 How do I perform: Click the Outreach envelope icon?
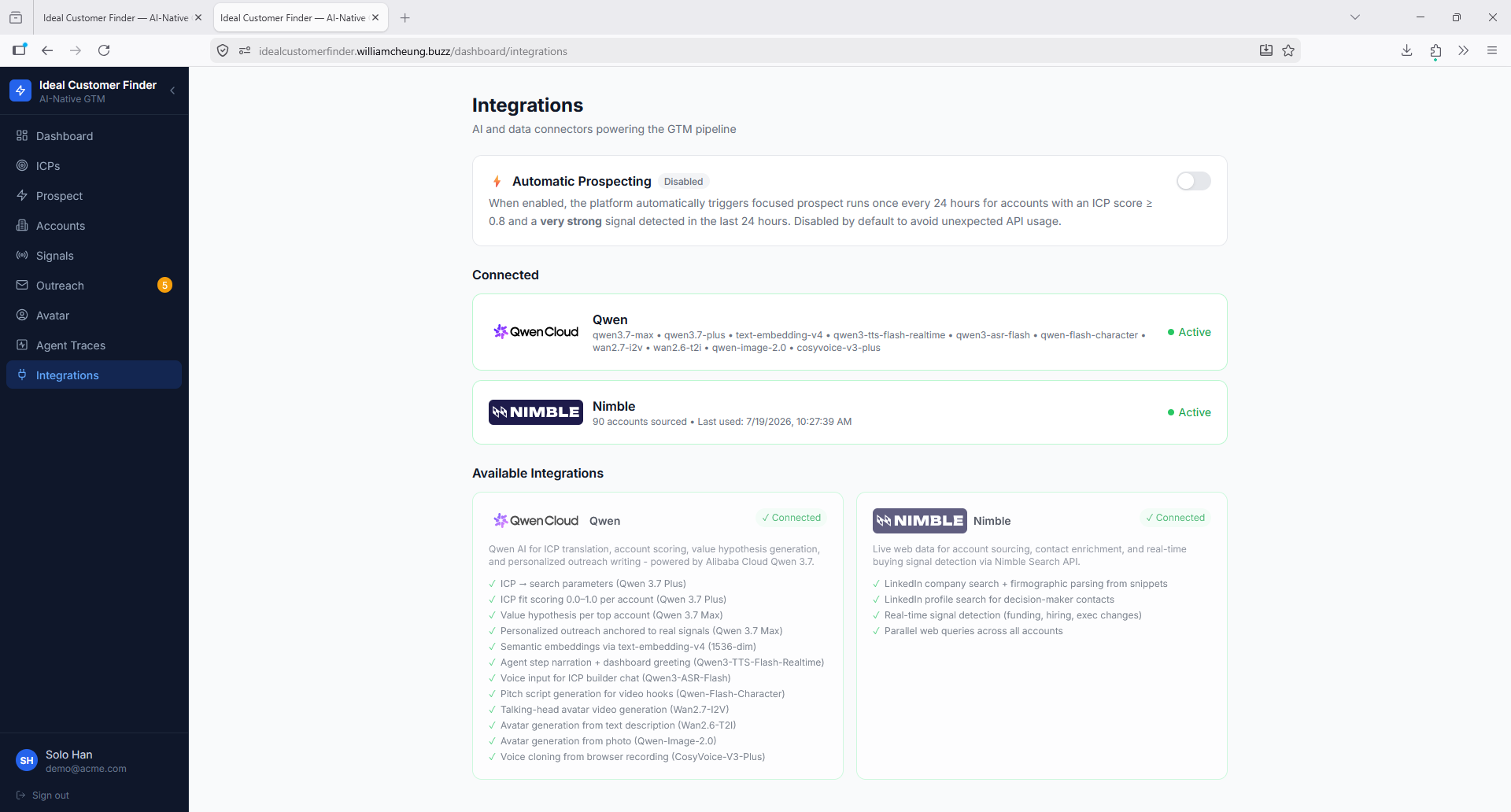pos(22,285)
